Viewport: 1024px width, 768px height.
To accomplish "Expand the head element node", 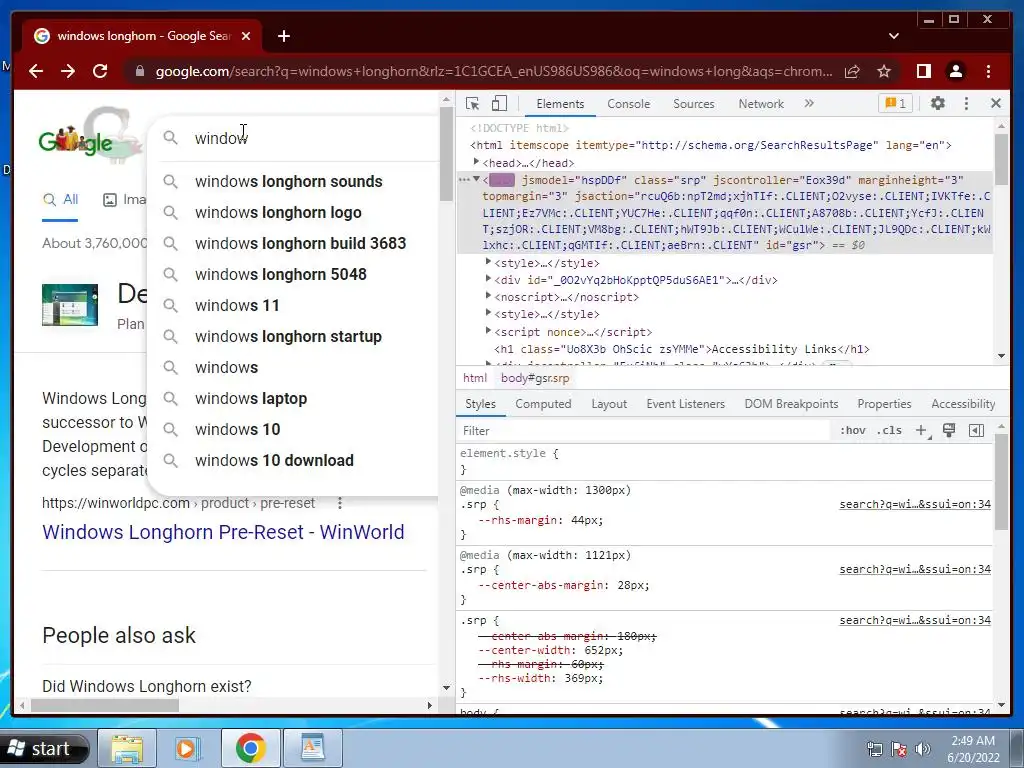I will click(x=476, y=161).
